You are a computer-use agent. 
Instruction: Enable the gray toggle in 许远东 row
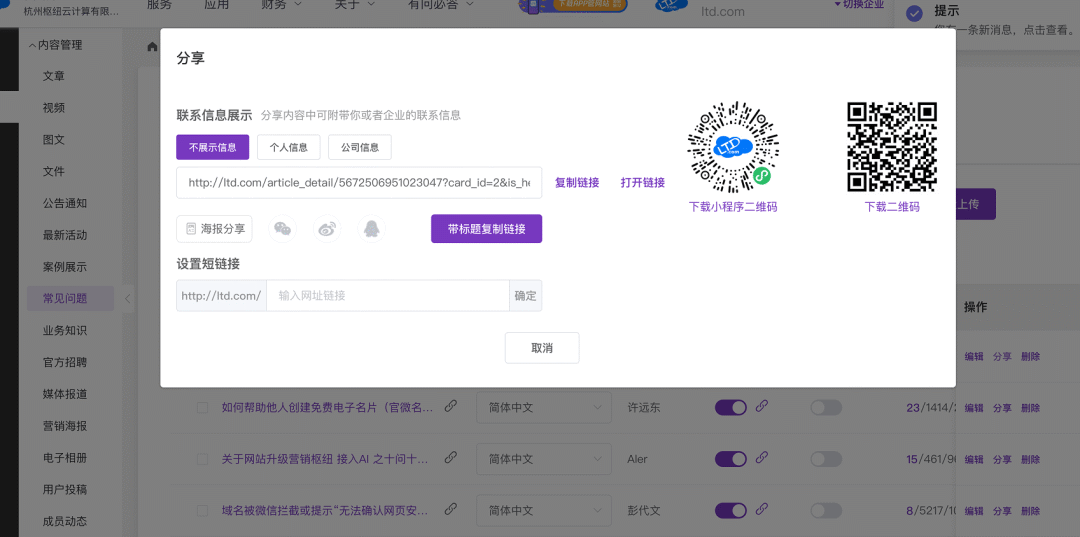(826, 408)
